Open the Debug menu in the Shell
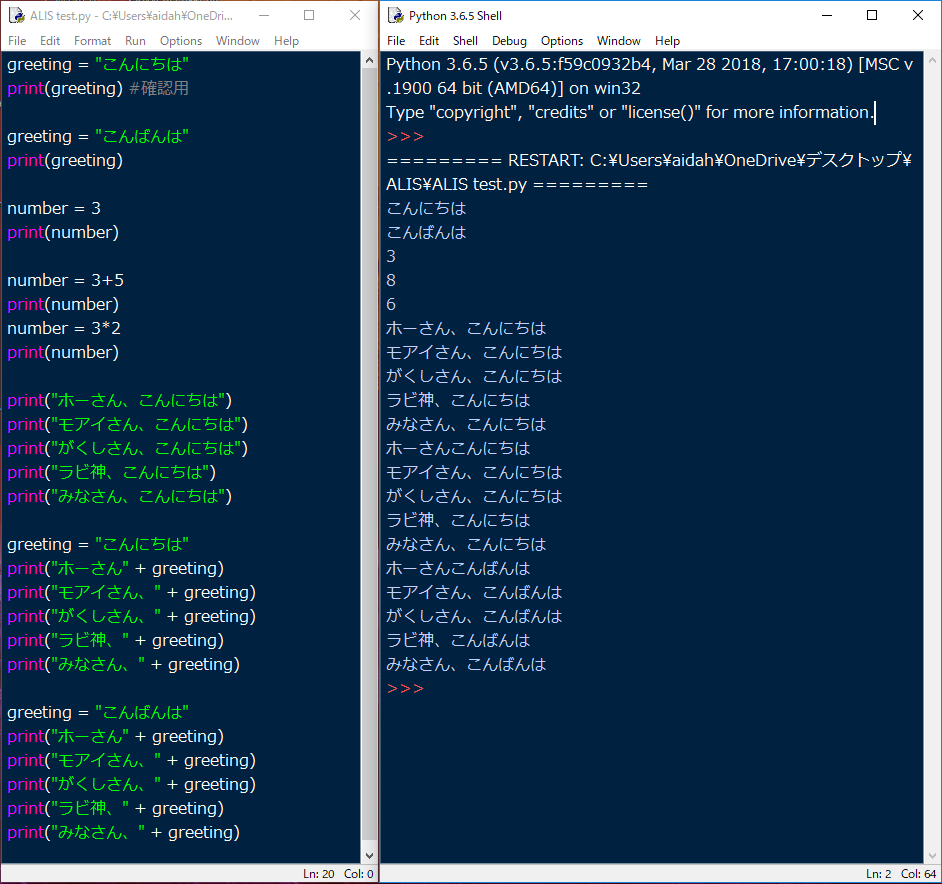Viewport: 942px width, 884px height. (x=509, y=41)
